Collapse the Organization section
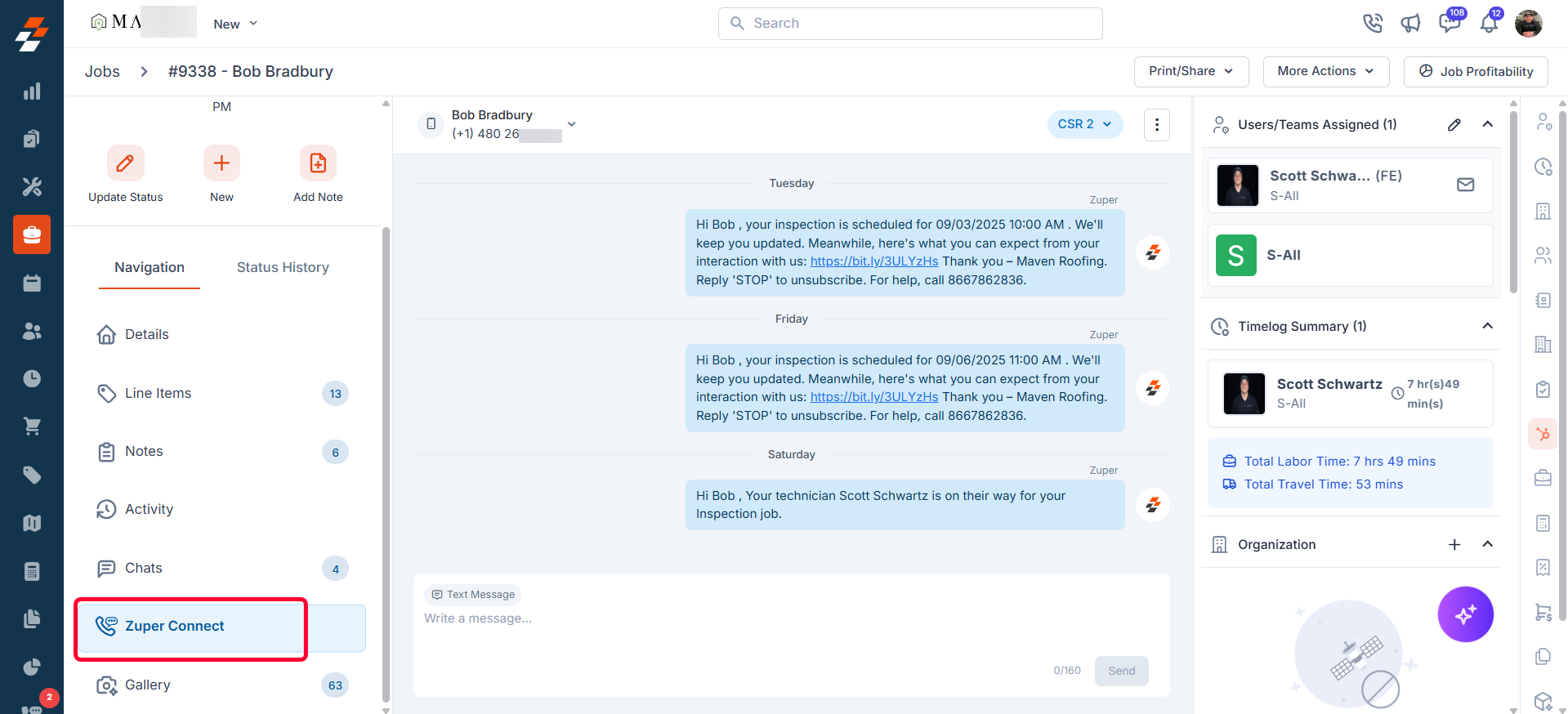Image resolution: width=1568 pixels, height=714 pixels. point(1488,544)
